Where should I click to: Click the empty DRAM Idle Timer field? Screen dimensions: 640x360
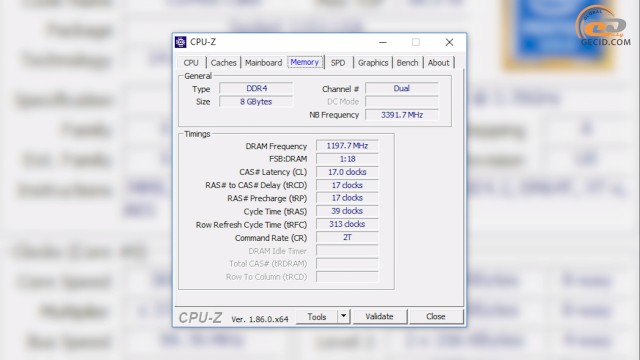pos(347,251)
